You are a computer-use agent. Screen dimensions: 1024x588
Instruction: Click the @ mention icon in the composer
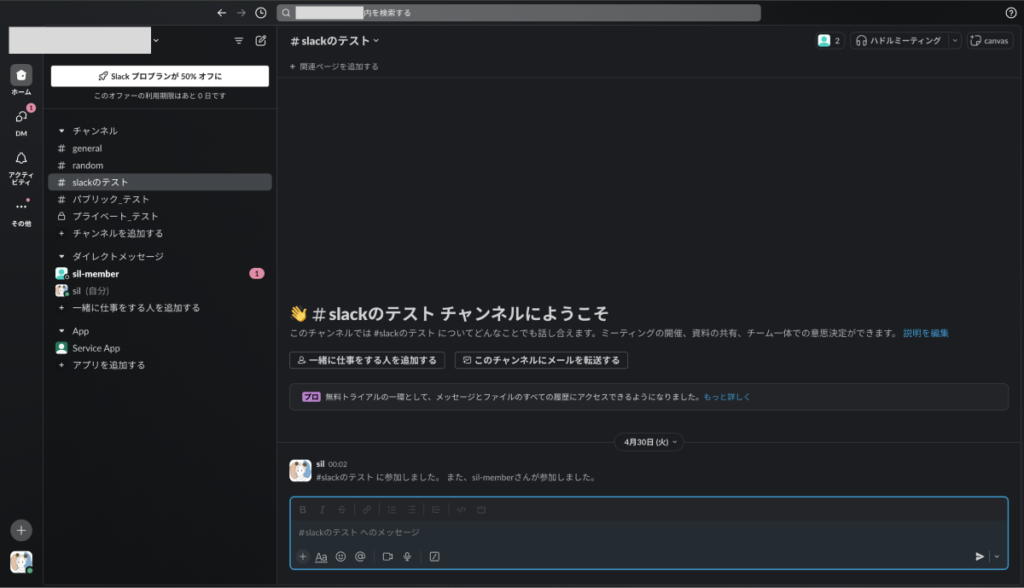pos(360,557)
